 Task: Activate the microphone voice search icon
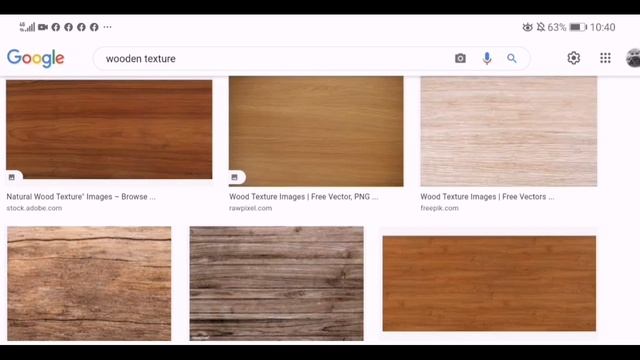point(487,58)
